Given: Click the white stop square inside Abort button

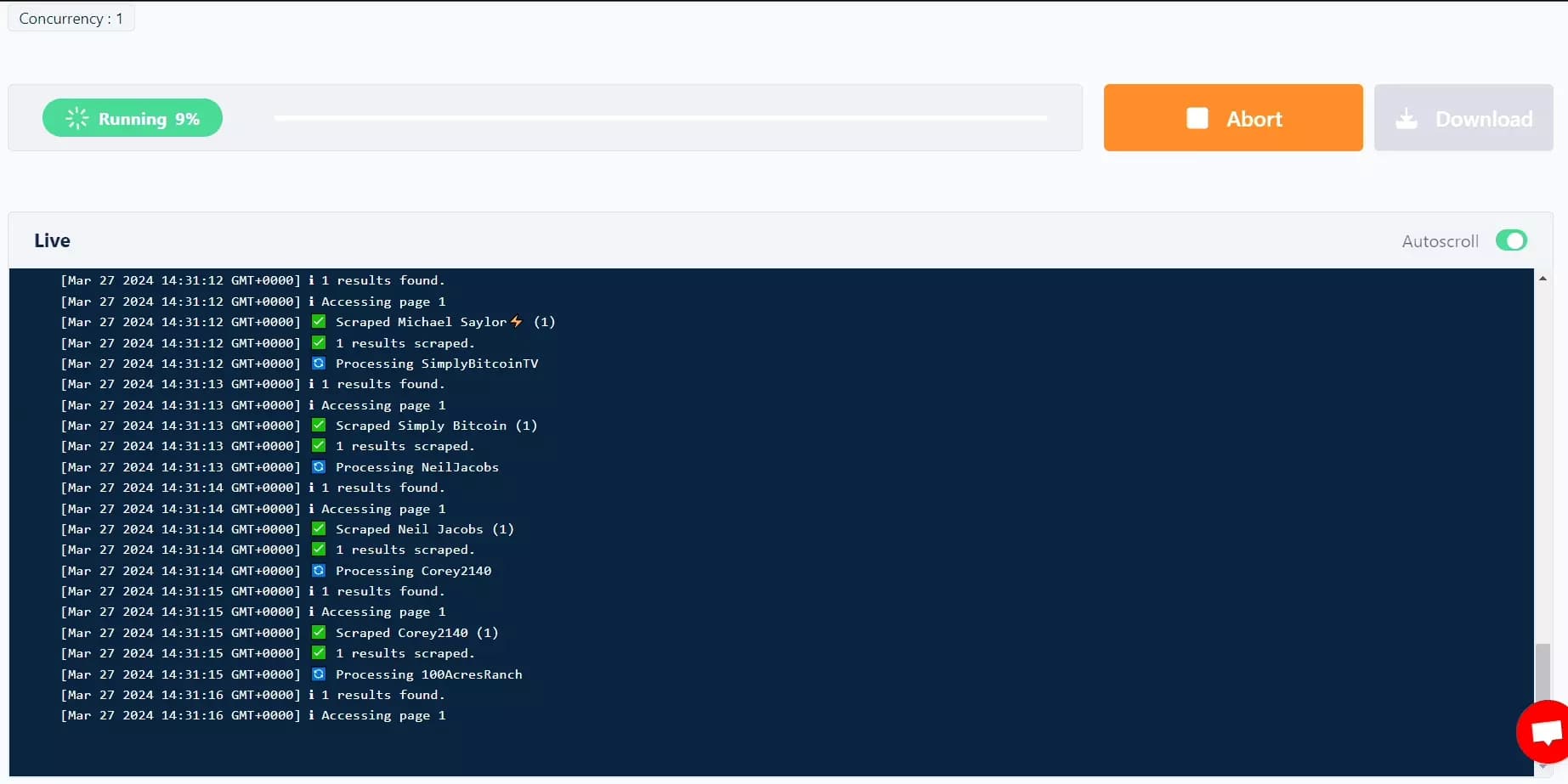Looking at the screenshot, I should (x=1197, y=118).
